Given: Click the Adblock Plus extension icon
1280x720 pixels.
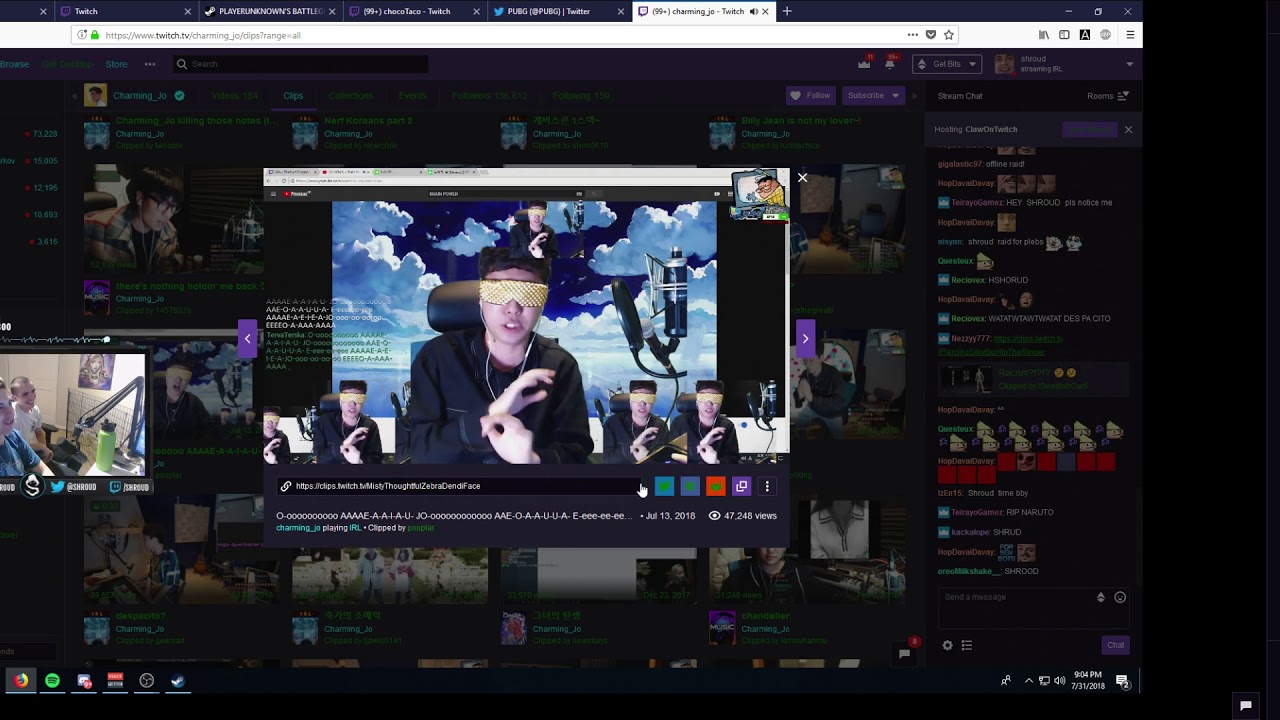Looking at the screenshot, I should click(1105, 35).
